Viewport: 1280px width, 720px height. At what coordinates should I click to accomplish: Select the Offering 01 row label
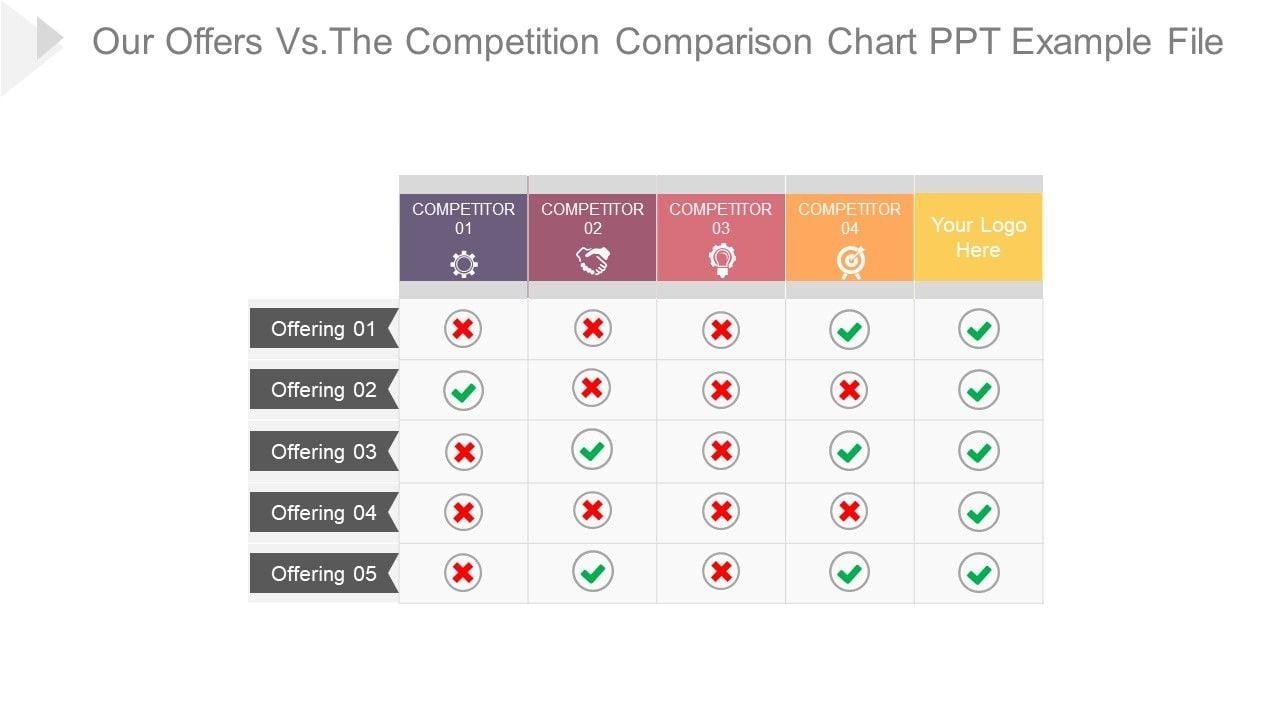[x=323, y=329]
